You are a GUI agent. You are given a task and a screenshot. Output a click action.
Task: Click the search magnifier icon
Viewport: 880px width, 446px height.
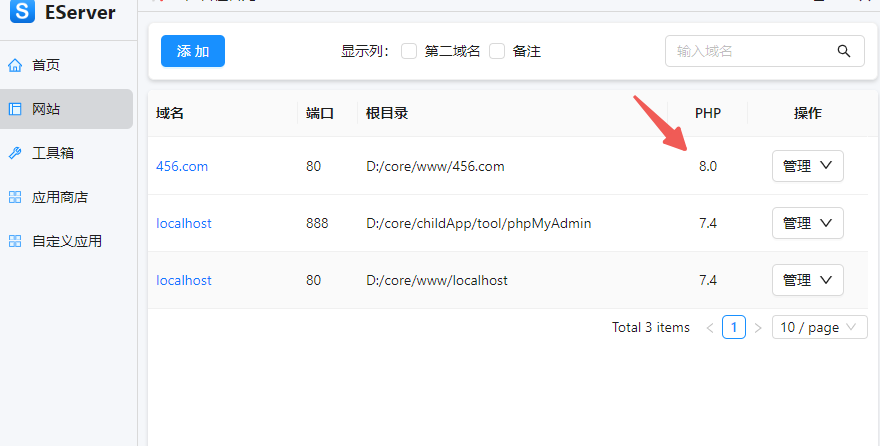(x=844, y=51)
